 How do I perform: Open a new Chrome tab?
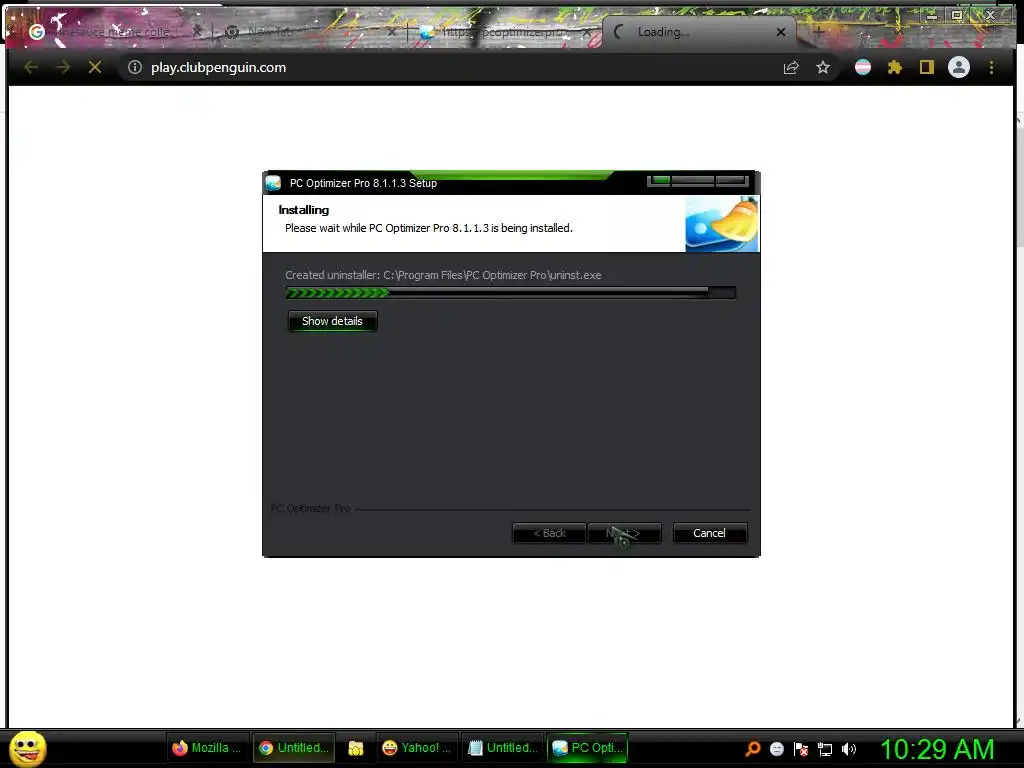click(x=818, y=31)
